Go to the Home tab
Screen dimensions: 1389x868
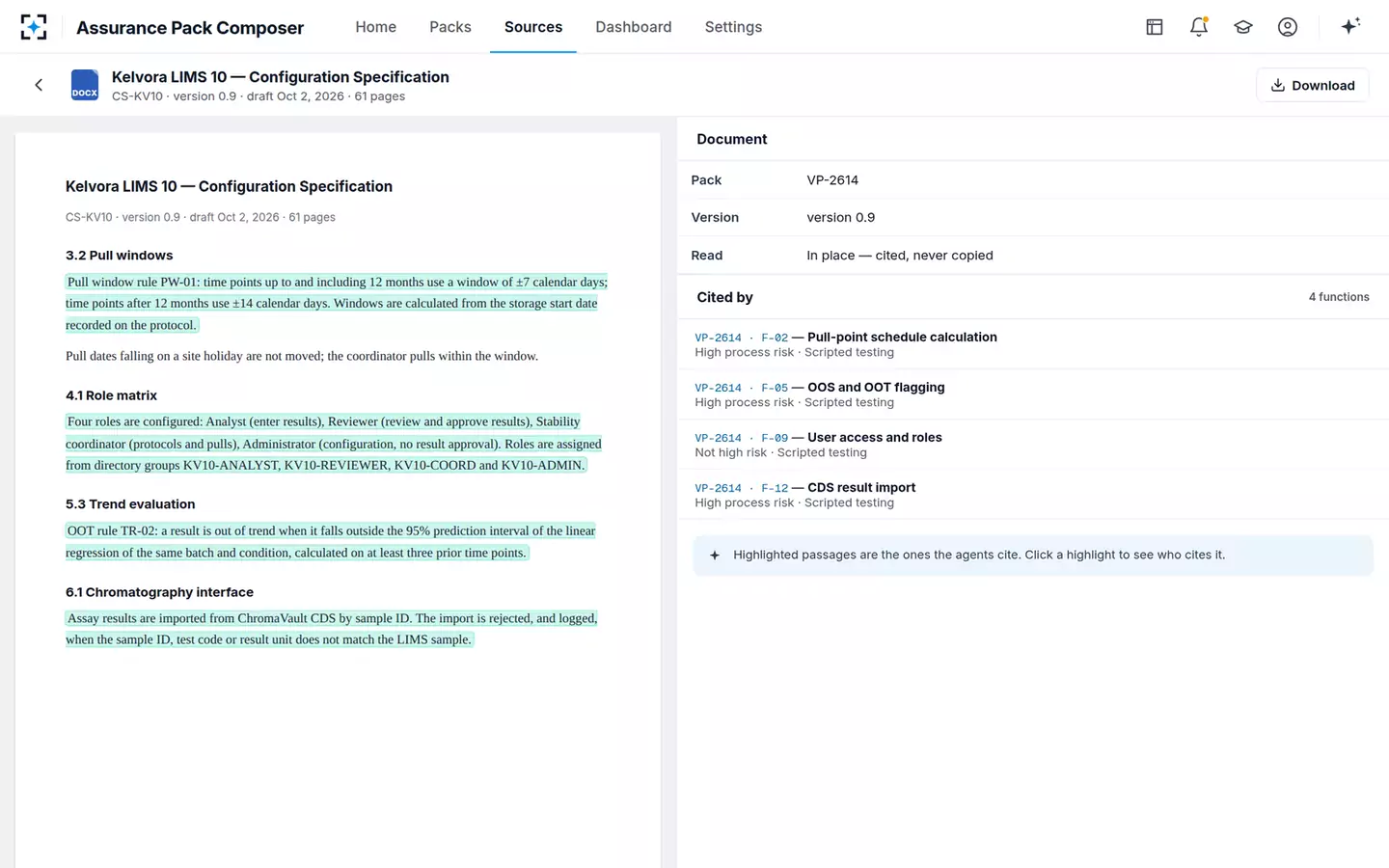pyautogui.click(x=375, y=27)
